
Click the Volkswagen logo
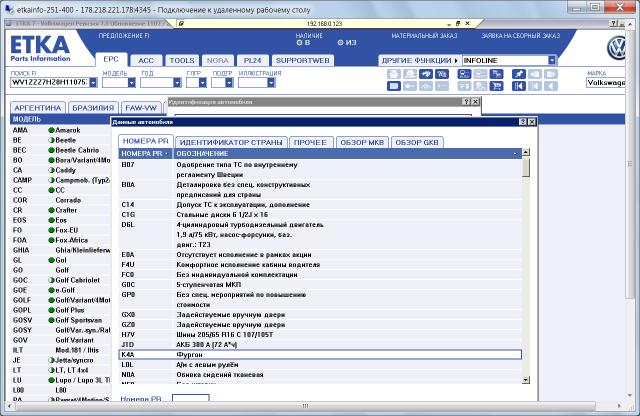point(616,48)
